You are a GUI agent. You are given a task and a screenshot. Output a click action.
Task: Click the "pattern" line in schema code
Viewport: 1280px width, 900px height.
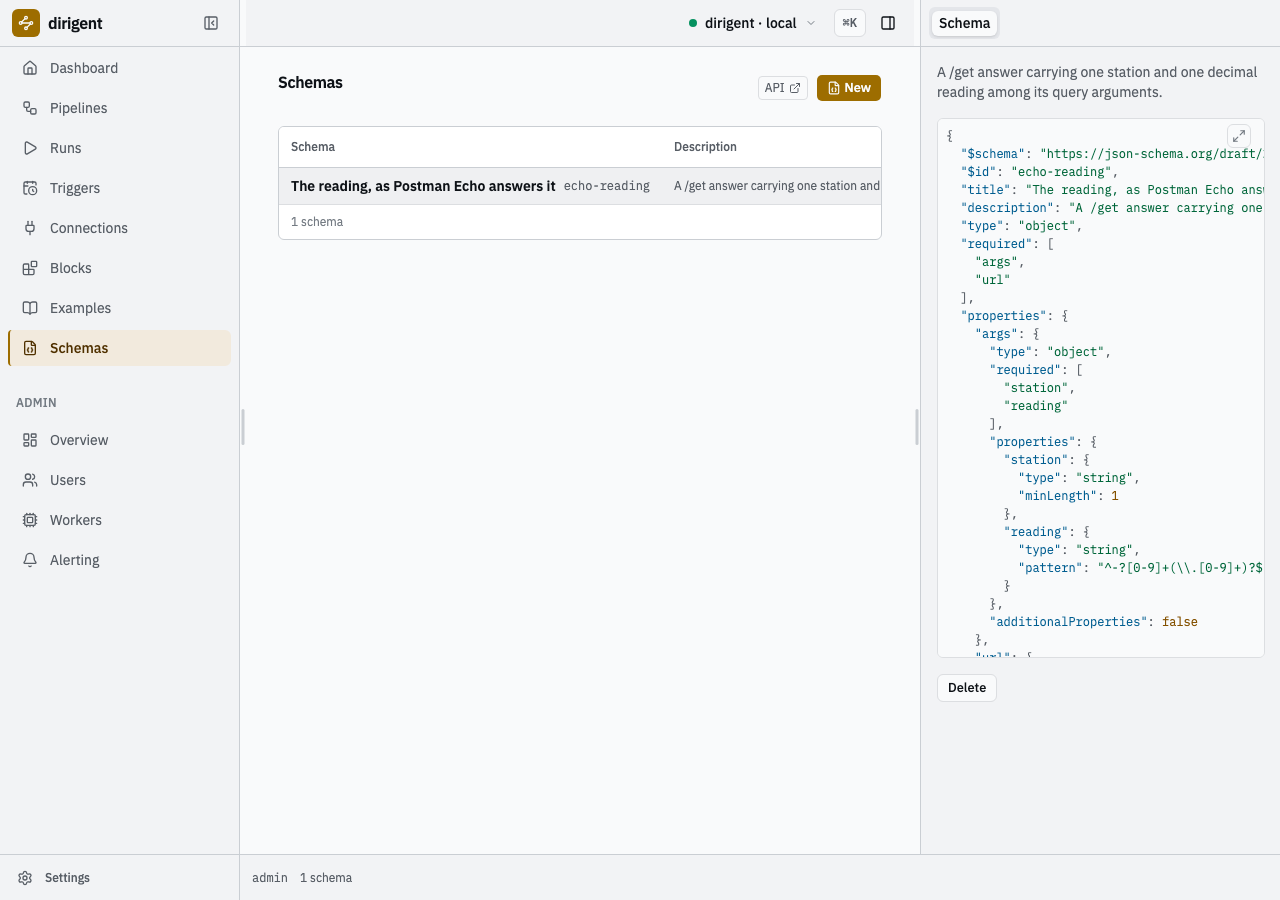tap(1141, 568)
